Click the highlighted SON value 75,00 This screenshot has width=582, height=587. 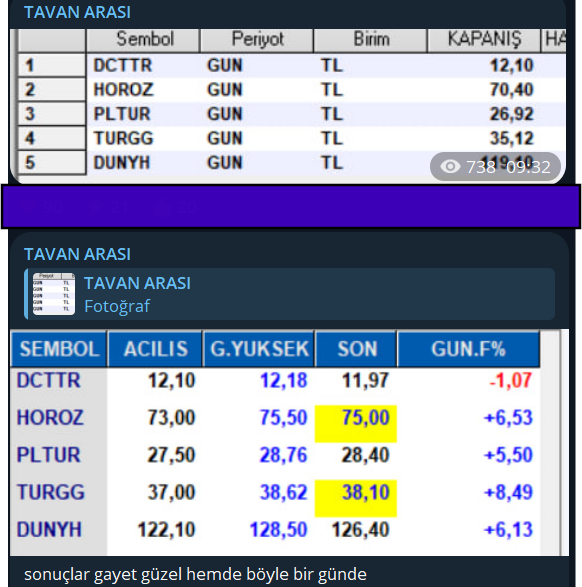[356, 423]
